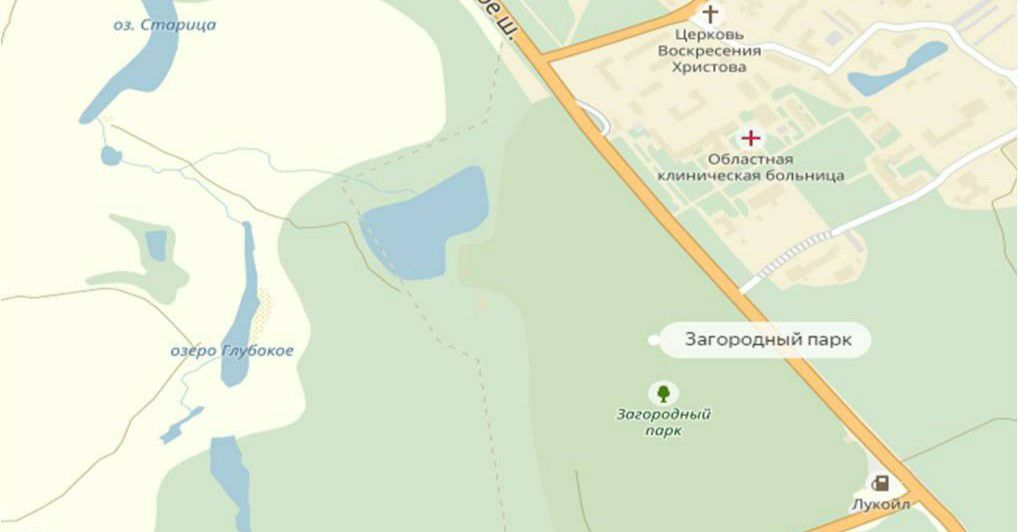The width and height of the screenshot is (1018, 532).
Task: Click the green tree park icon
Action: (663, 394)
